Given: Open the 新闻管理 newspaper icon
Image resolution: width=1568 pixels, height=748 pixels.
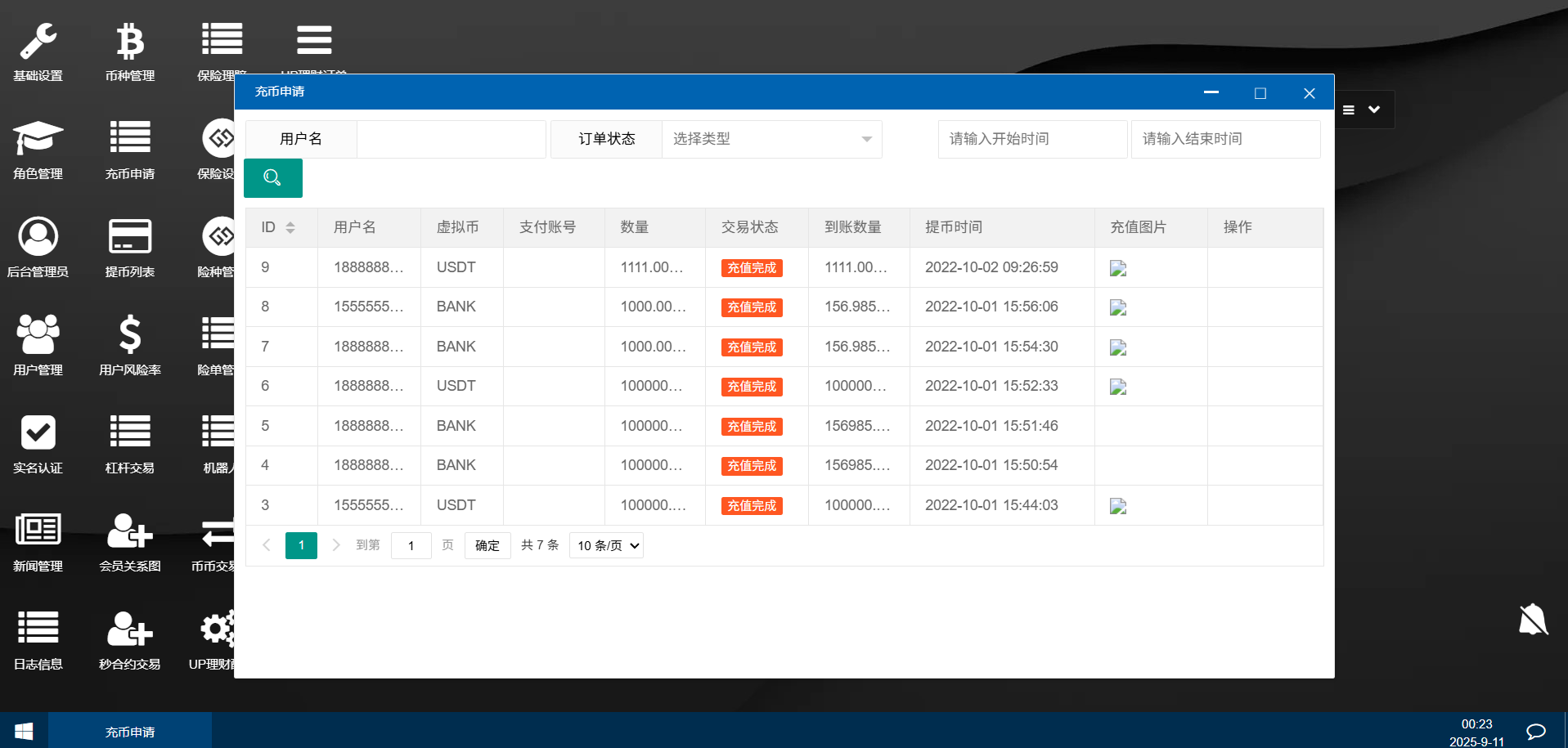Looking at the screenshot, I should pyautogui.click(x=38, y=531).
